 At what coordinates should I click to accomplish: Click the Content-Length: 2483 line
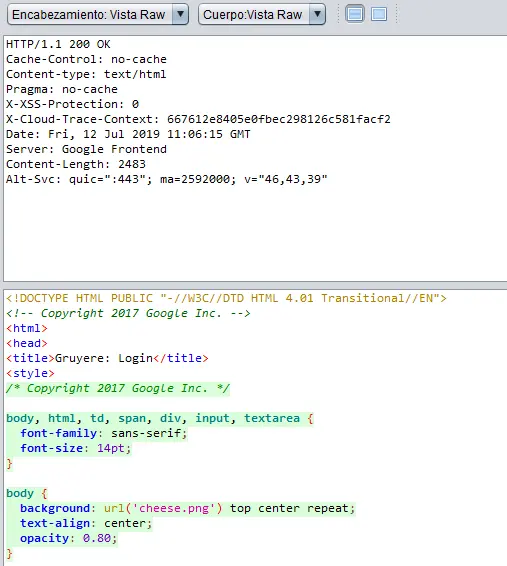pos(76,164)
